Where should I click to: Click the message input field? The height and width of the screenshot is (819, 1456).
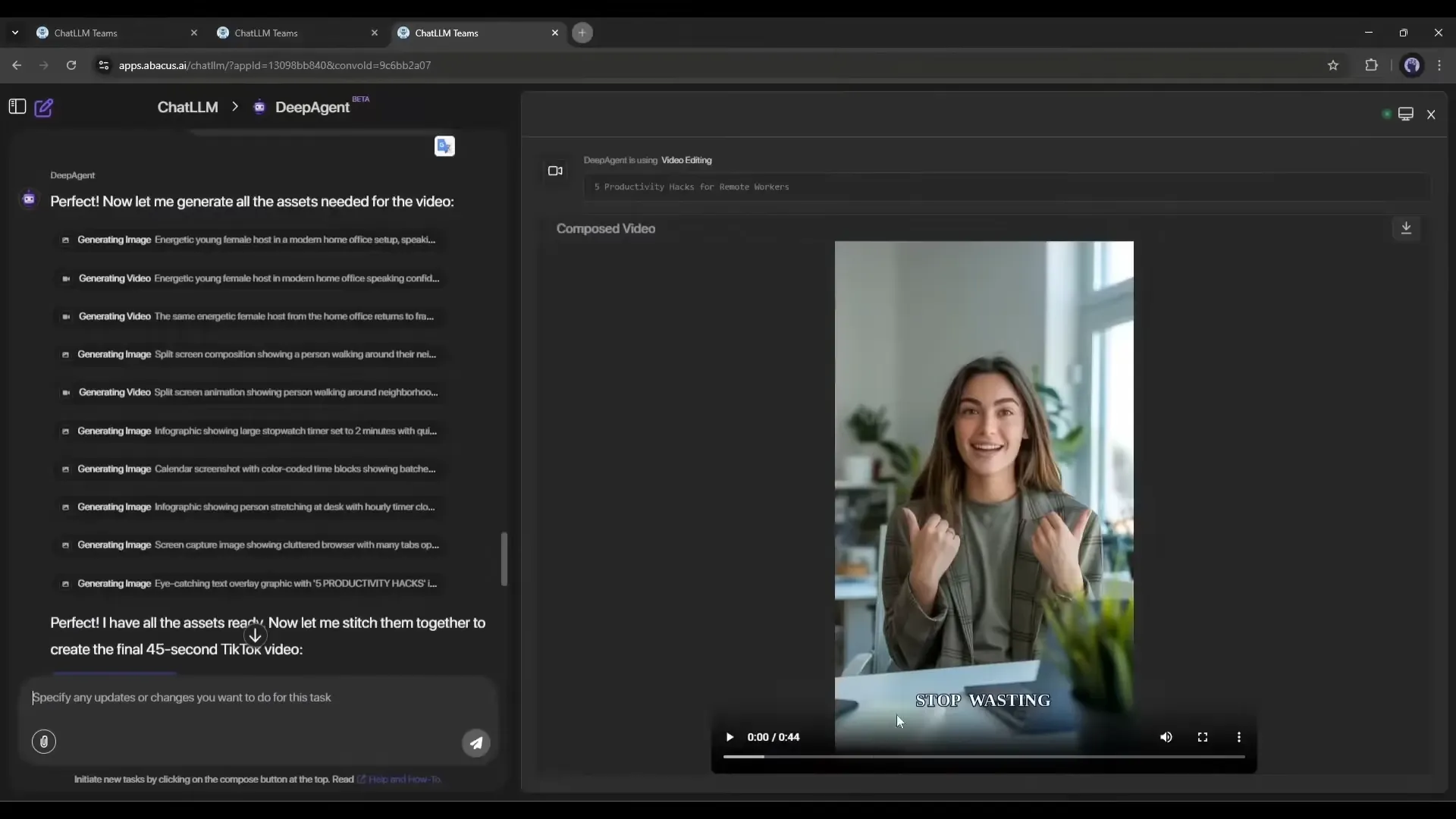coord(258,698)
